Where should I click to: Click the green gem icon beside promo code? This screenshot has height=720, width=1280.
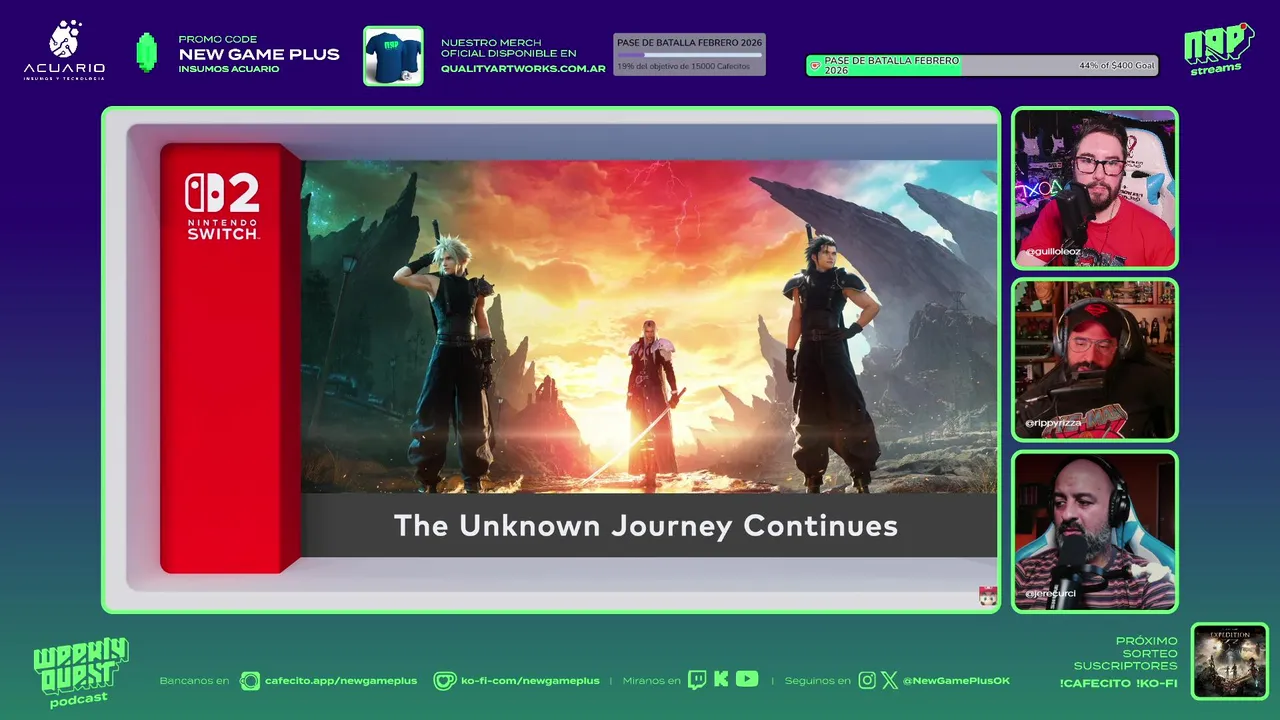147,53
